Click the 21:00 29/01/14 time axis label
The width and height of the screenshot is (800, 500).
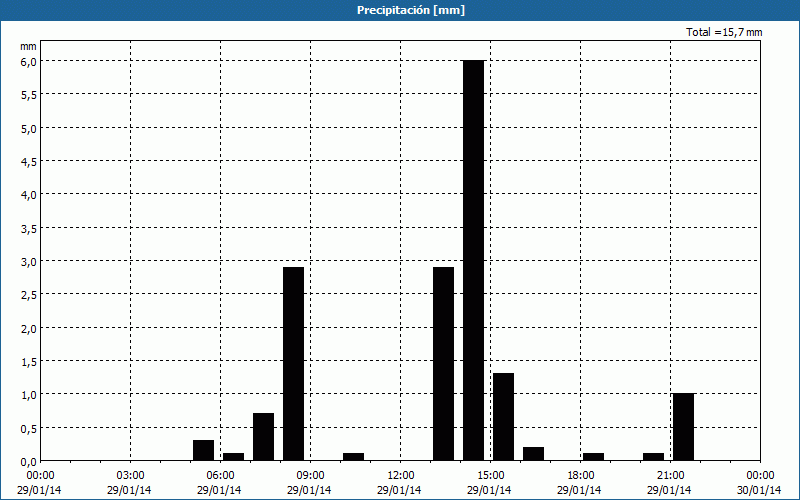point(669,483)
